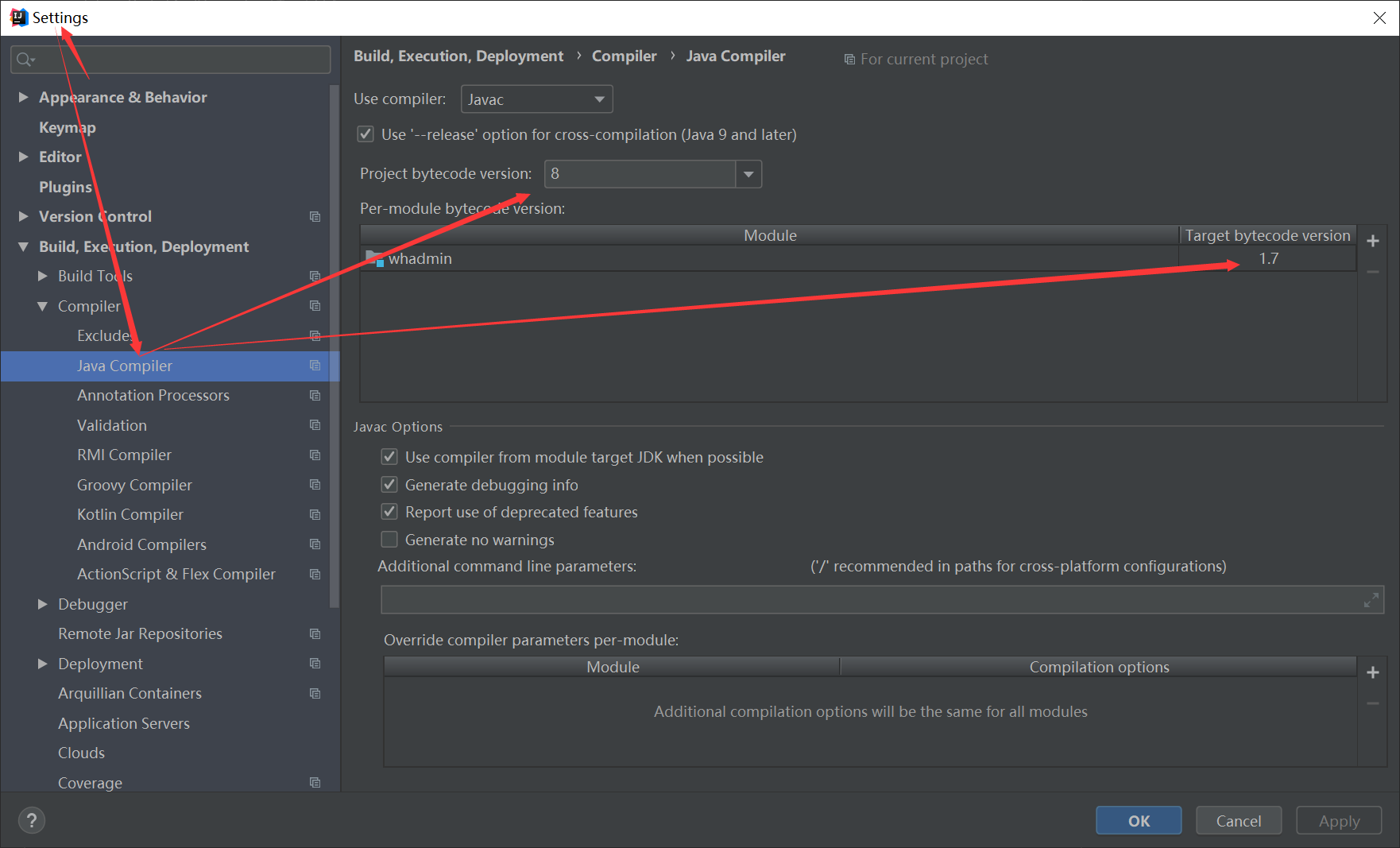Open the Compiler breadcrumb link
Image resolution: width=1400 pixels, height=848 pixels.
click(624, 56)
